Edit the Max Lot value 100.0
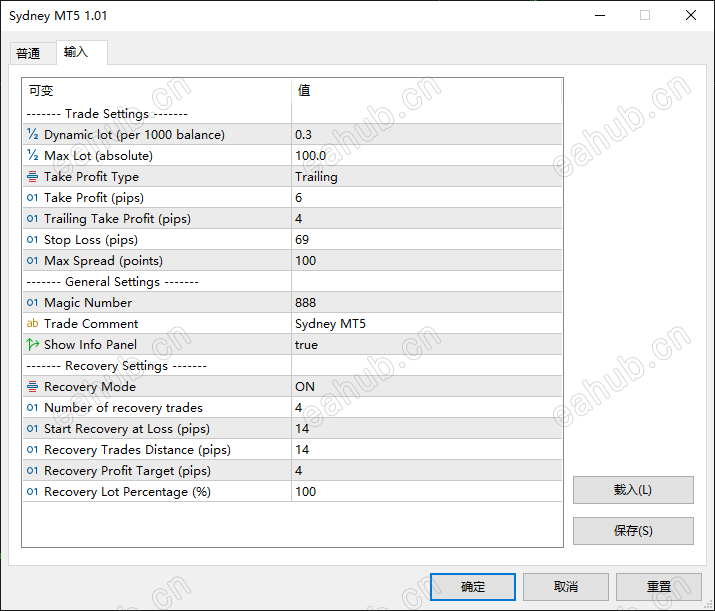Screen dimensions: 715x611 click(426, 155)
